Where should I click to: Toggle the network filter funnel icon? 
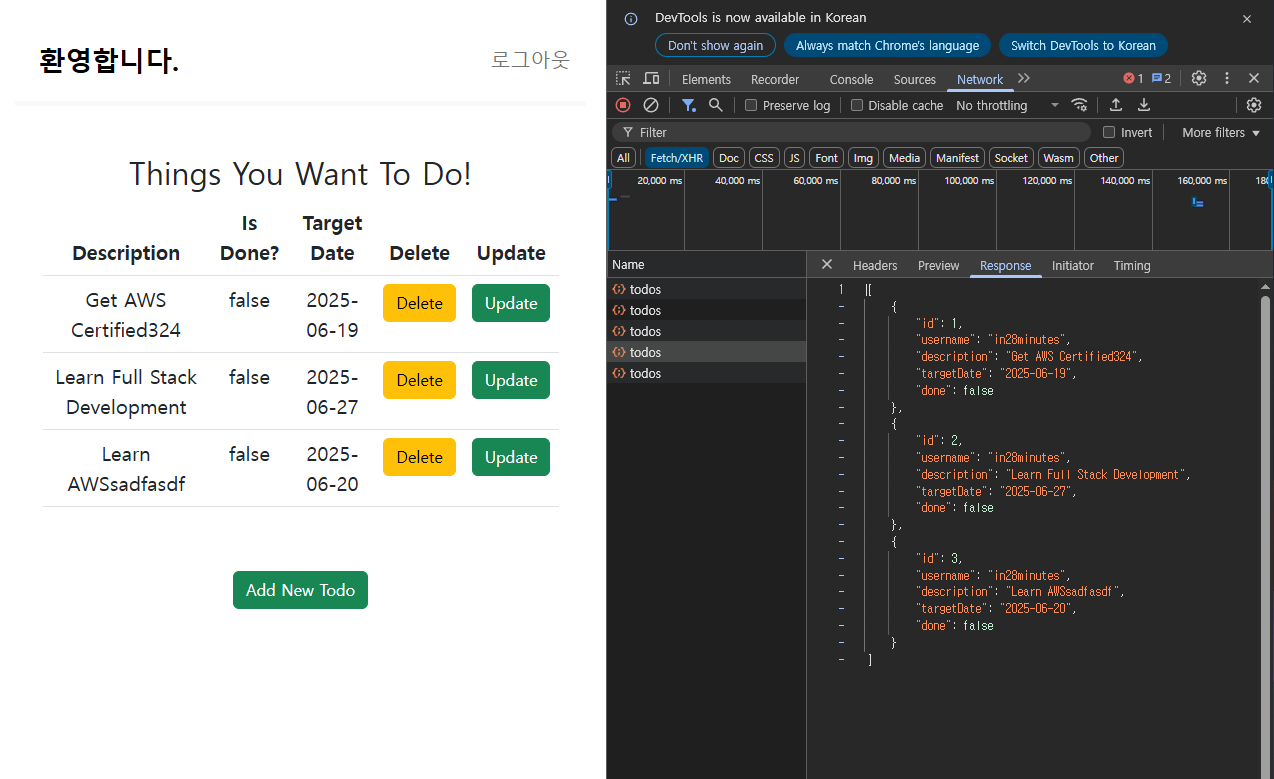click(x=689, y=105)
